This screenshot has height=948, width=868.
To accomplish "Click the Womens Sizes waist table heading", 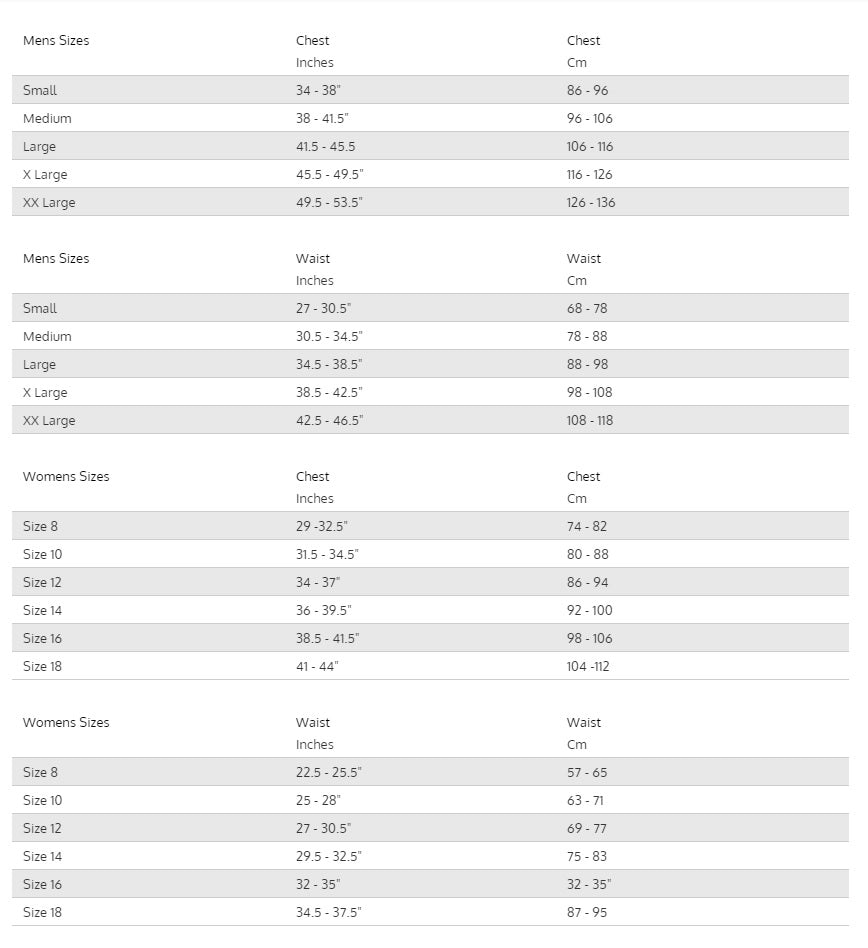I will click(x=66, y=722).
